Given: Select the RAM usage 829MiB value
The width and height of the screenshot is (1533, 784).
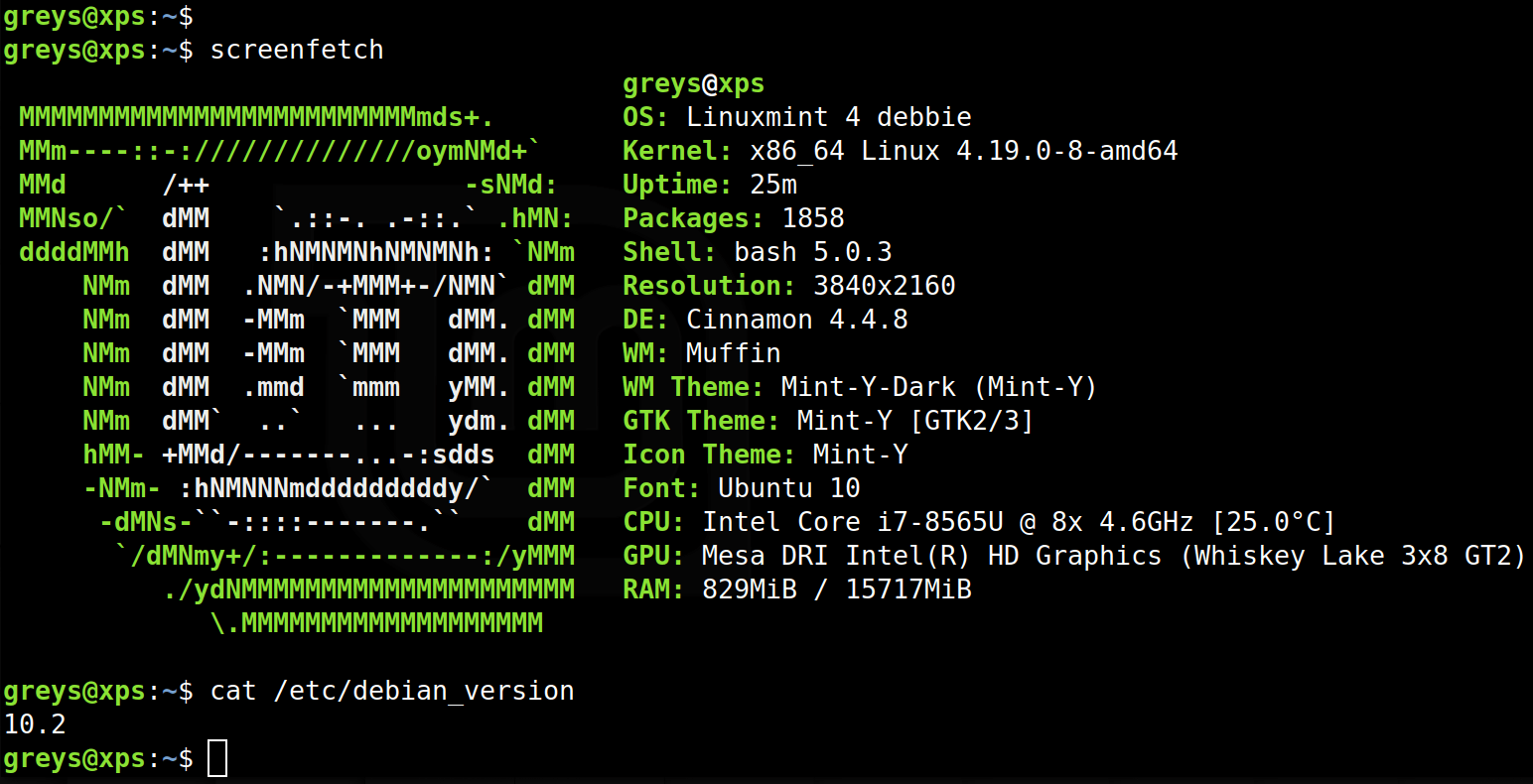Looking at the screenshot, I should click(x=794, y=588).
